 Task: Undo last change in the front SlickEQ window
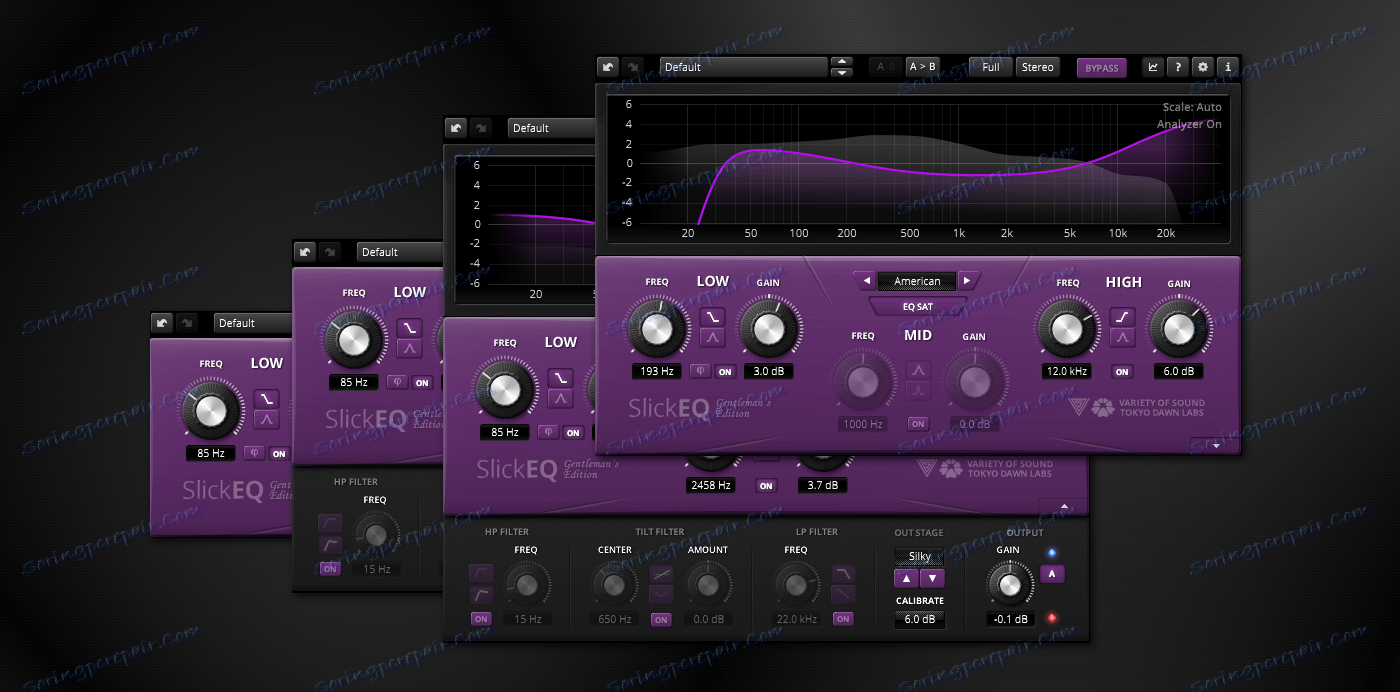coord(608,67)
